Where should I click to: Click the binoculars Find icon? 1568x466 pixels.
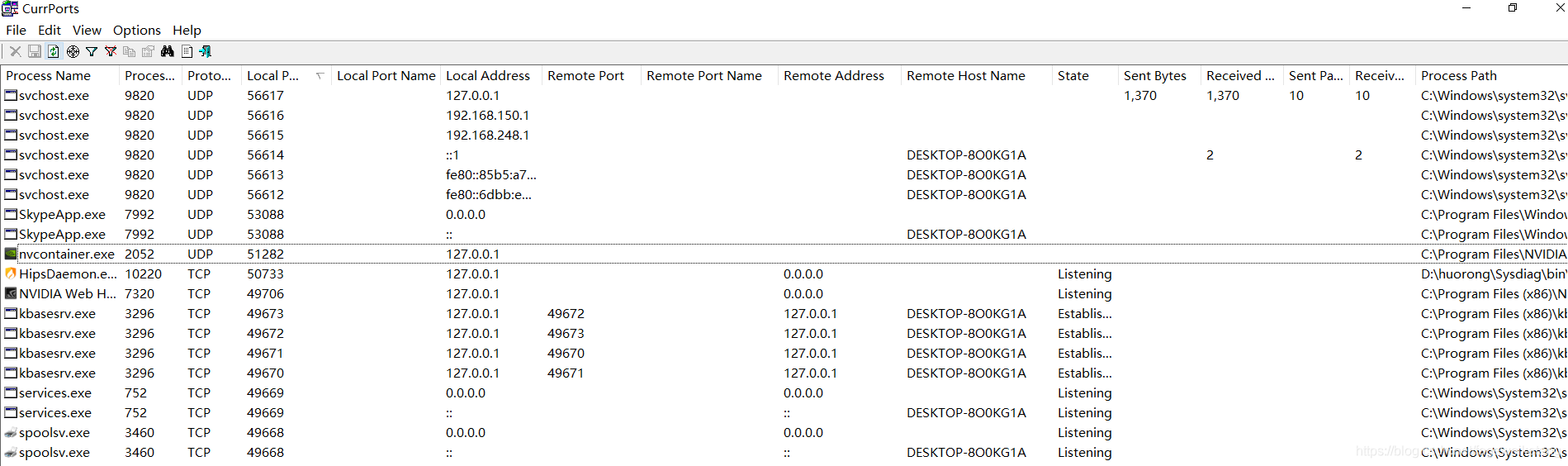(x=168, y=51)
